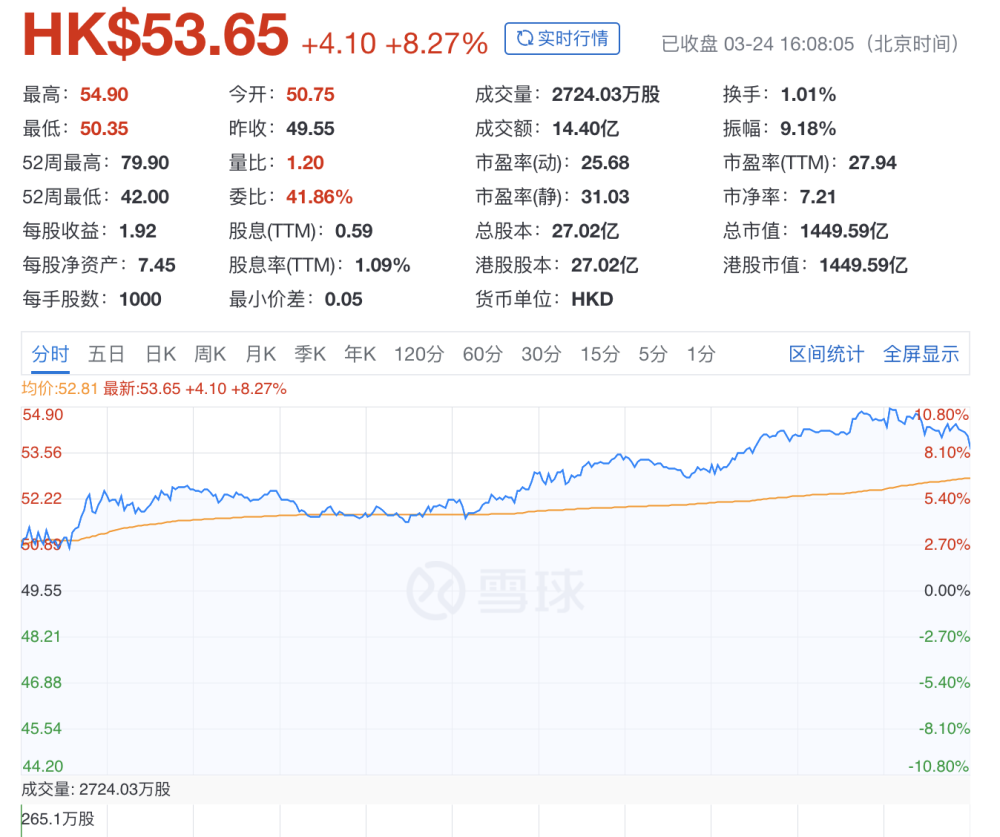Click the 每股净资产 value 7.45
This screenshot has width=1000, height=837.
[x=157, y=265]
